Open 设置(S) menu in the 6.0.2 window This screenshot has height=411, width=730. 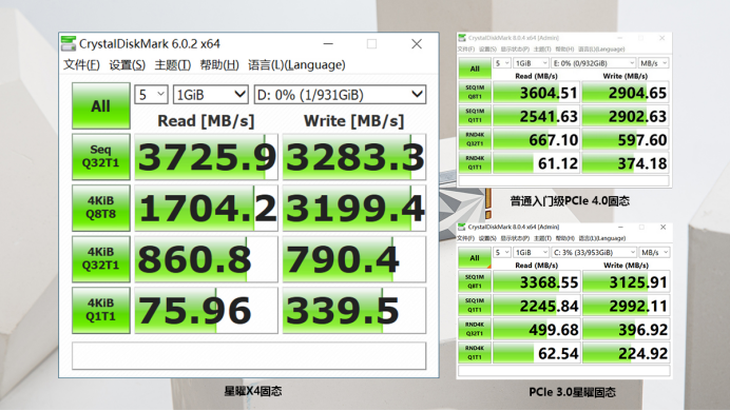tap(127, 65)
